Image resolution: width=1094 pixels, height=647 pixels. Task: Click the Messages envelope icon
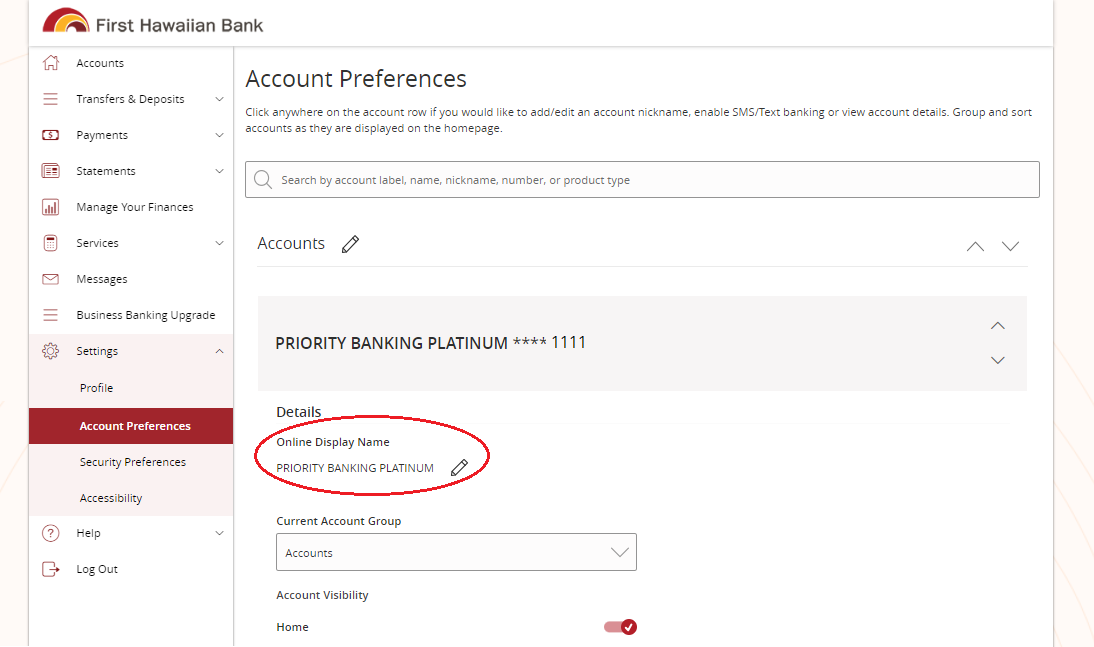click(x=50, y=279)
